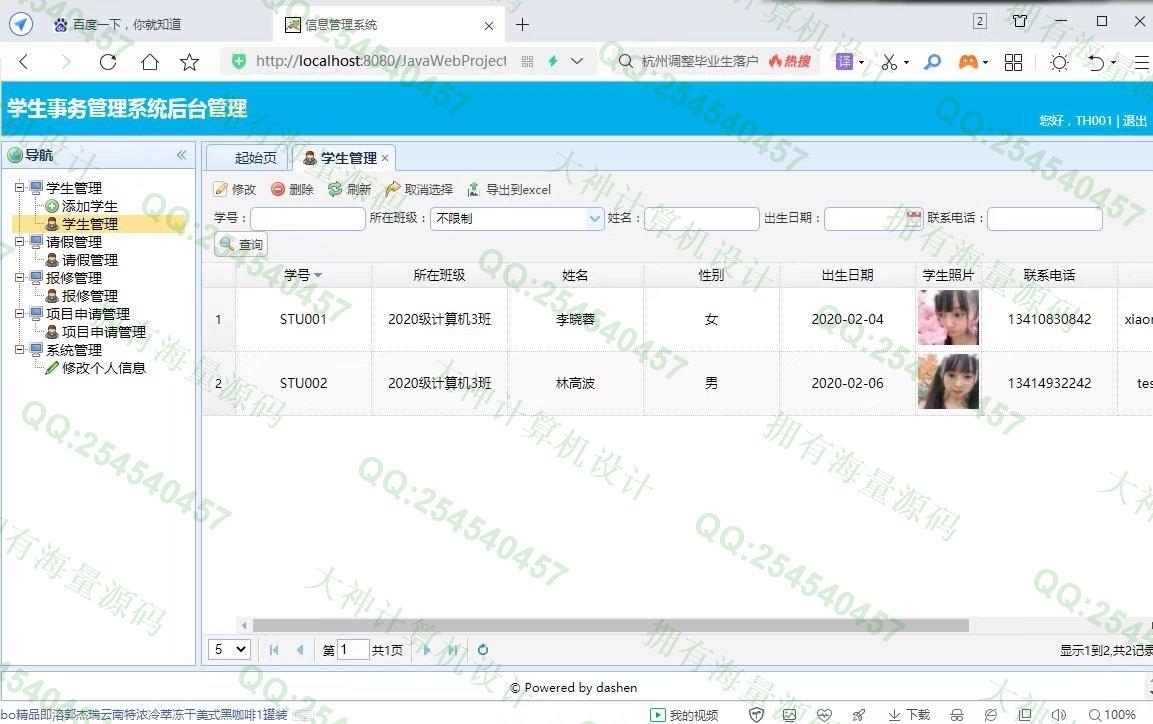Open 添加学生 in navigation tree
1153x724 pixels.
[x=89, y=206]
